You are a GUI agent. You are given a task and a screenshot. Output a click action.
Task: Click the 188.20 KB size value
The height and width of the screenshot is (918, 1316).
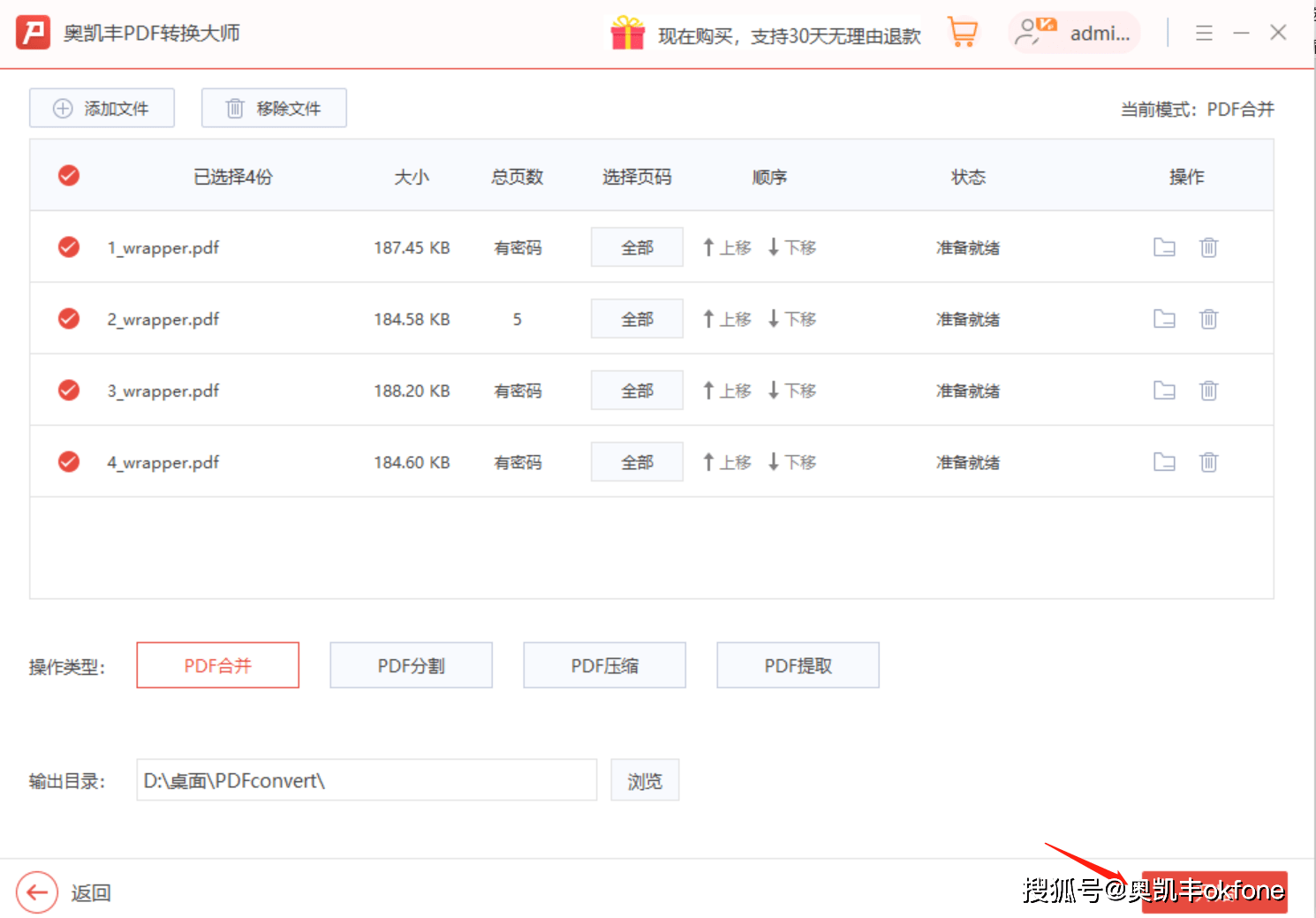[412, 391]
